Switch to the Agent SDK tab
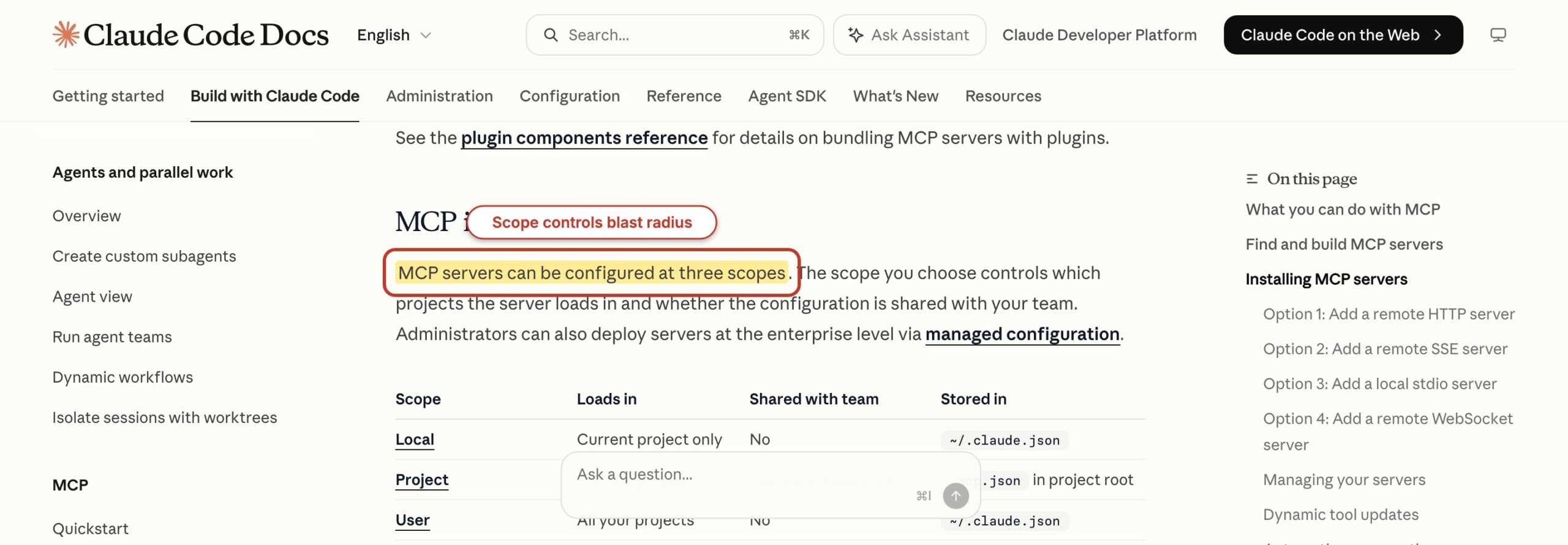 786,96
